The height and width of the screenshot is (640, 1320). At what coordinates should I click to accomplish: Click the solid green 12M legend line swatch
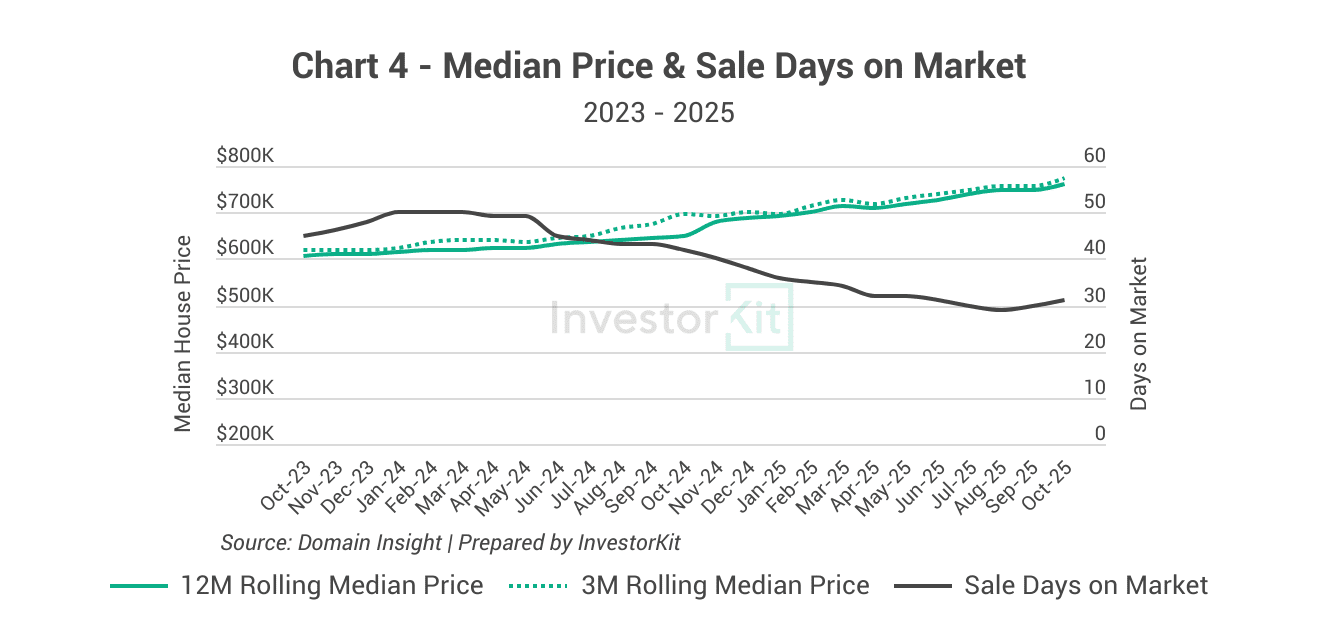138,586
